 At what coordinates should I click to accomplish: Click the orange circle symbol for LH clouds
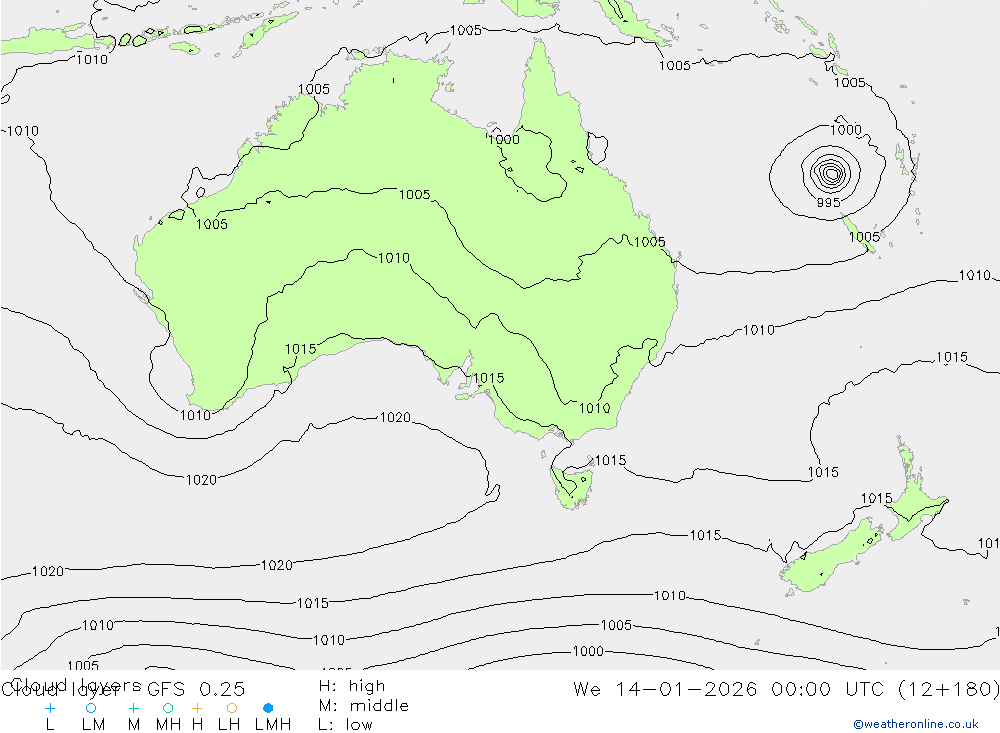(x=232, y=708)
